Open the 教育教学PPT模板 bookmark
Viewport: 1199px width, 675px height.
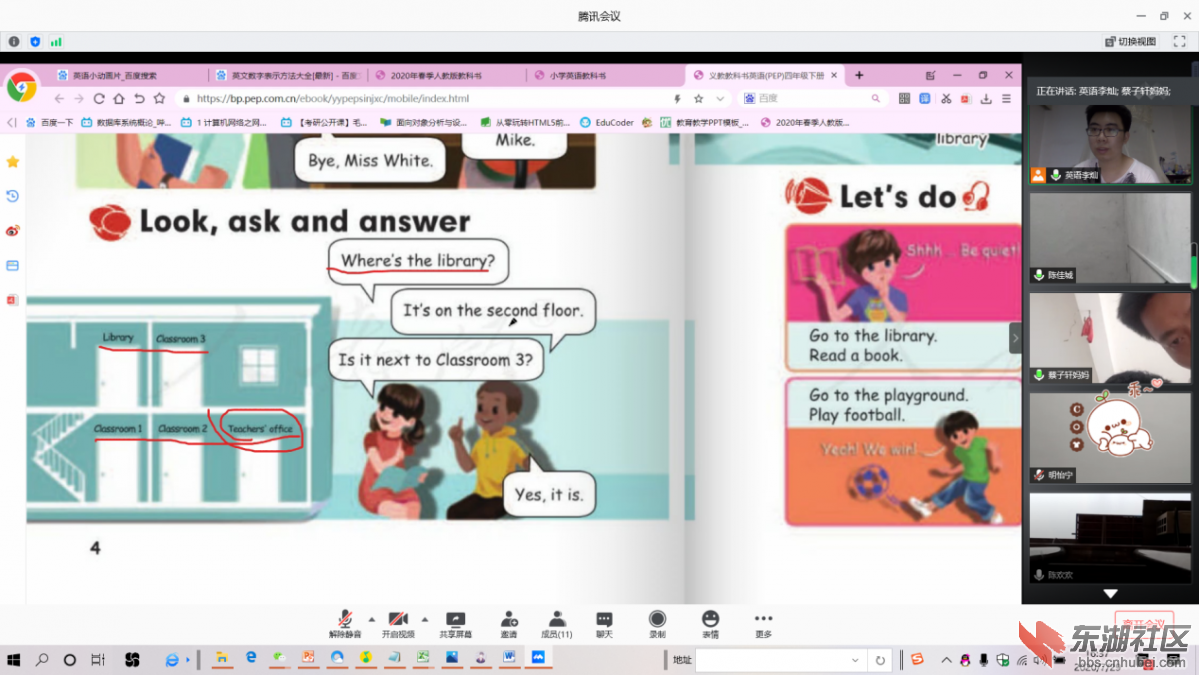(704, 122)
